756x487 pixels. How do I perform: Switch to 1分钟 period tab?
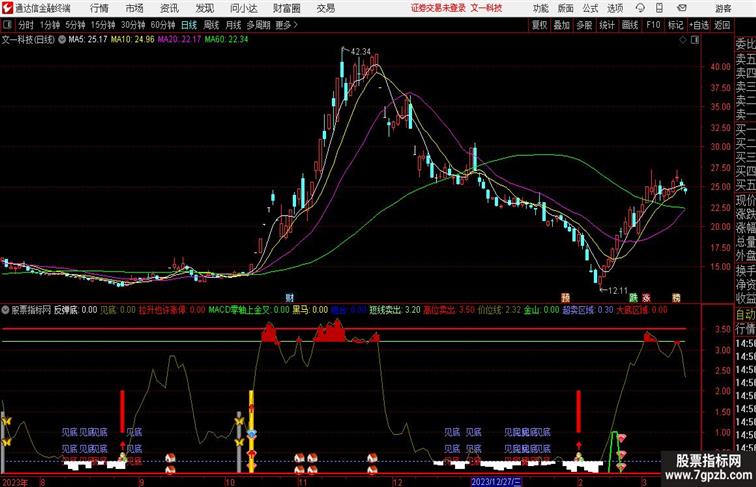tap(50, 25)
